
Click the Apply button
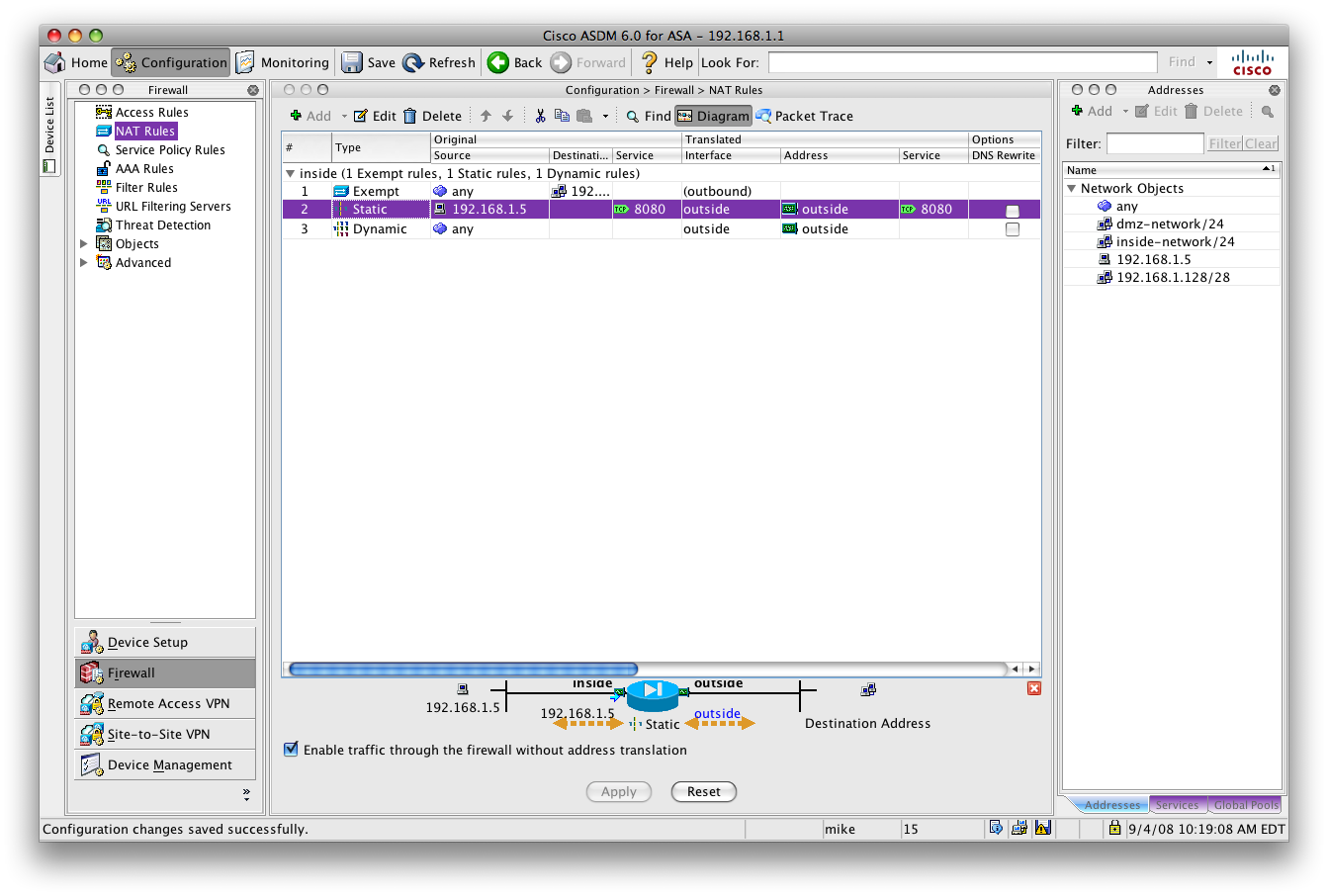coord(619,791)
